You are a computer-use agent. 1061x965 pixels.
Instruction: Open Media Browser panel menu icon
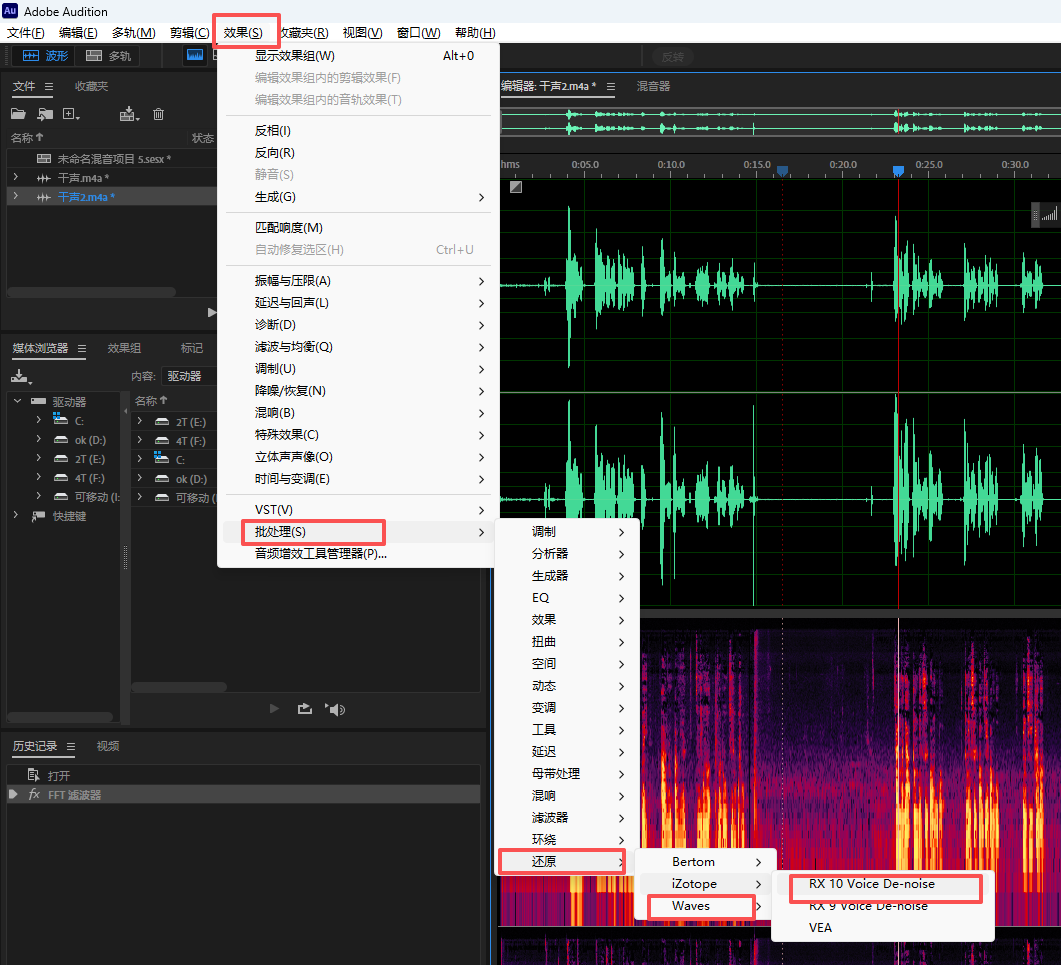point(82,349)
